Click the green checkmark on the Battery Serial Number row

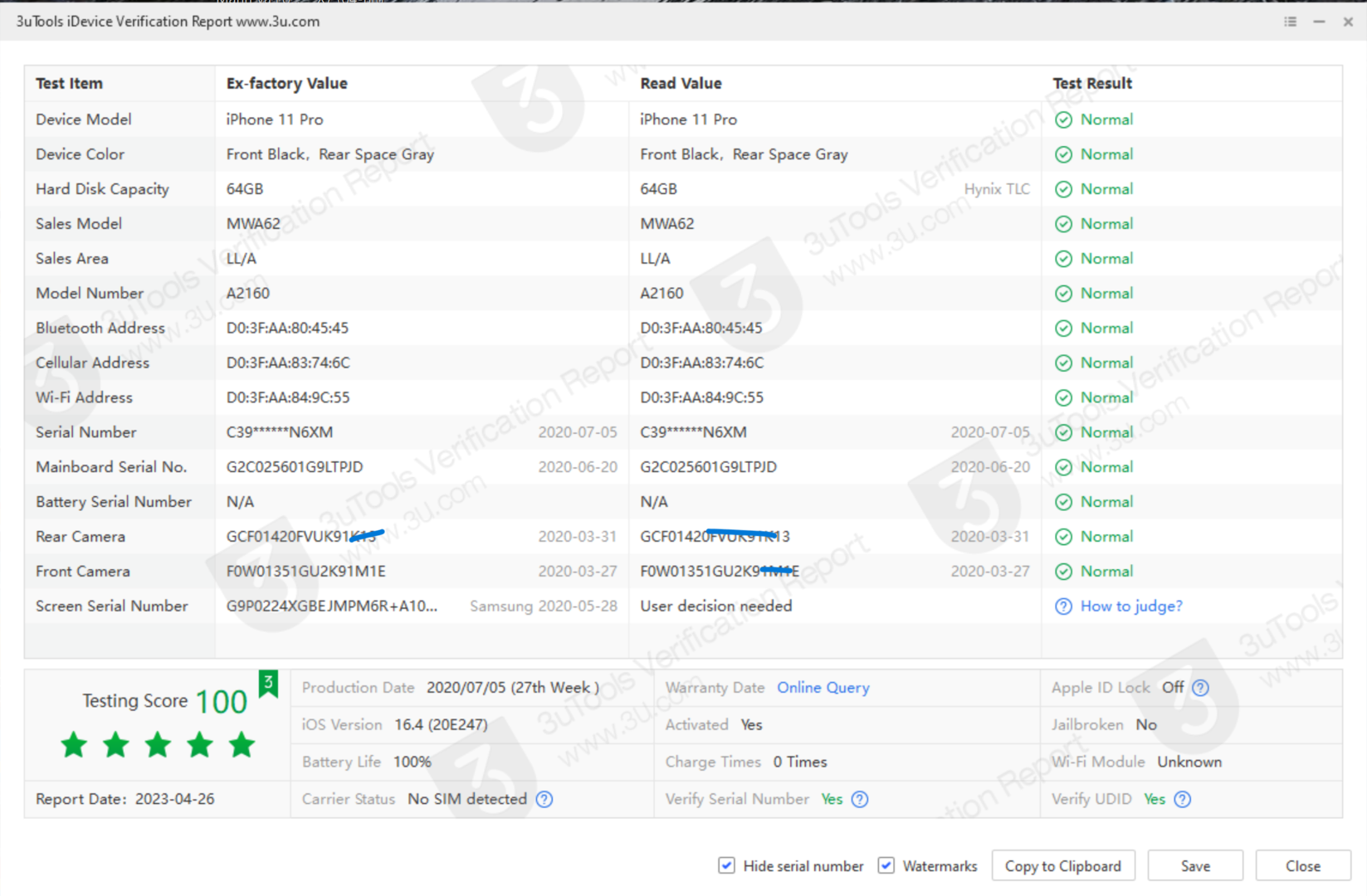coord(1063,501)
